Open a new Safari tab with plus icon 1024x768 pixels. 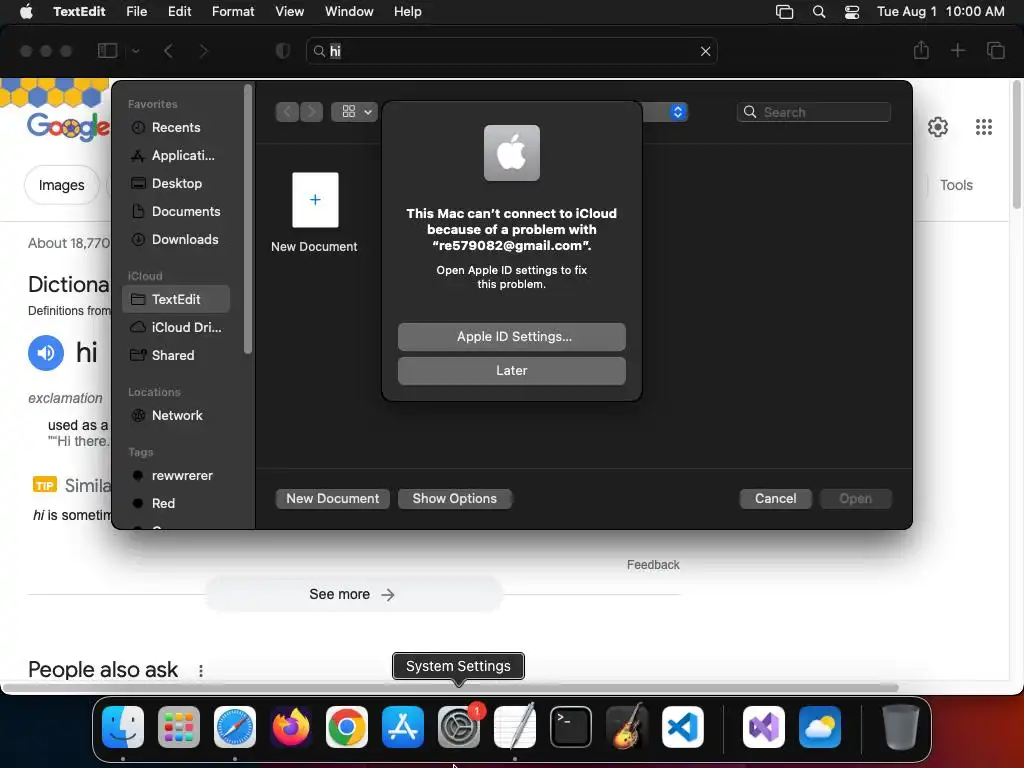point(957,50)
